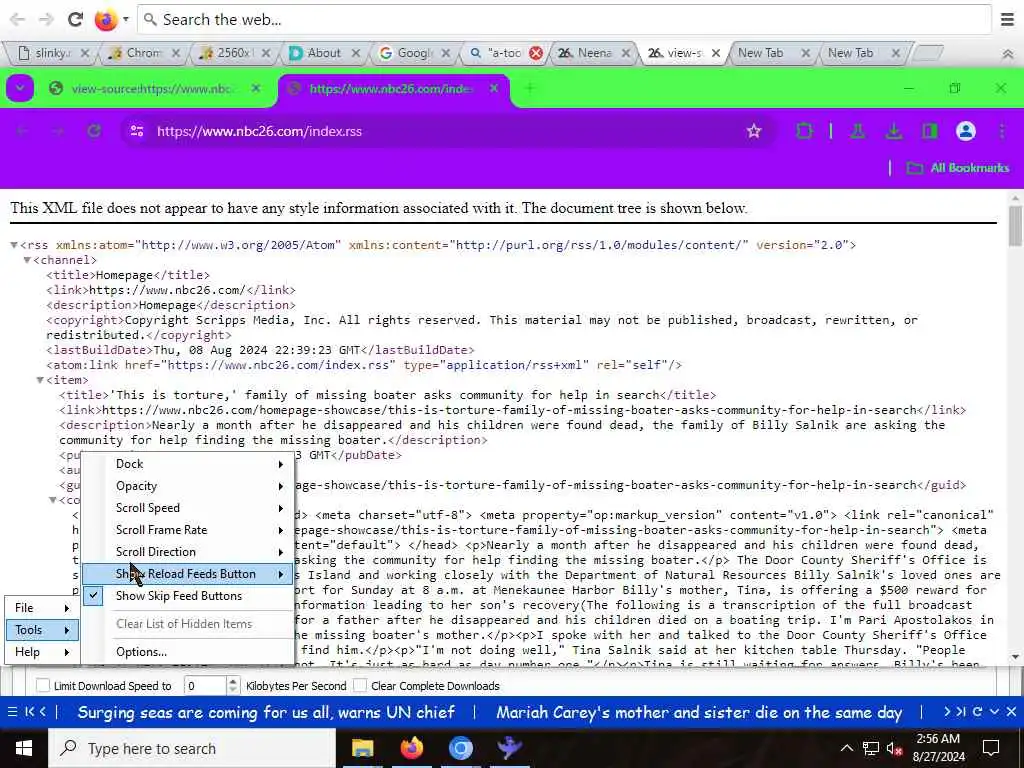Reload the nbc26 page in Chrome
Viewport: 1024px width, 768px height.
pyautogui.click(x=94, y=131)
